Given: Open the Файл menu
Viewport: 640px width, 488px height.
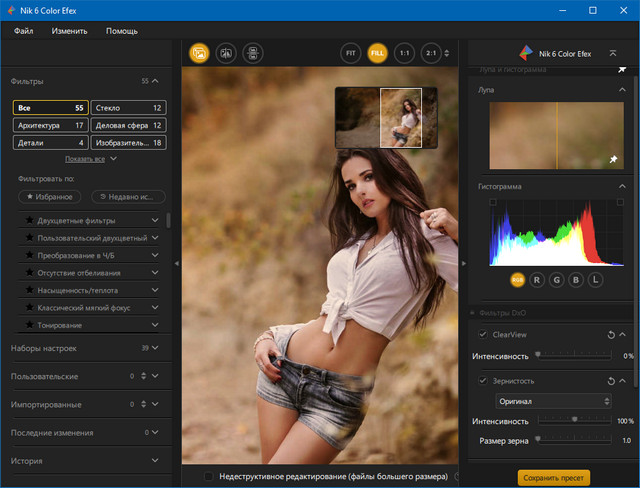Looking at the screenshot, I should coord(25,31).
